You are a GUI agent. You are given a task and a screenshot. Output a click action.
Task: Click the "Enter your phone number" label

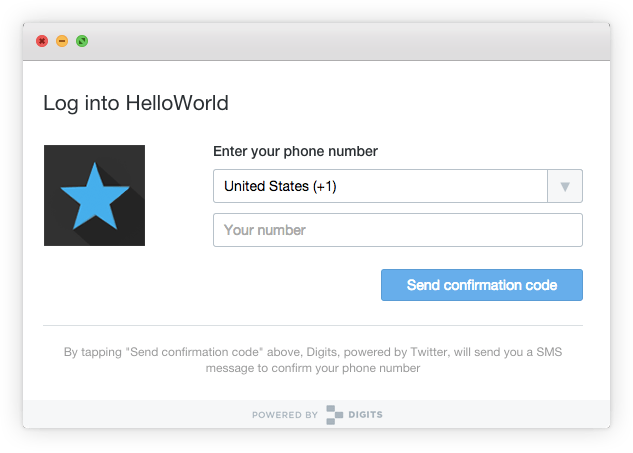295,152
